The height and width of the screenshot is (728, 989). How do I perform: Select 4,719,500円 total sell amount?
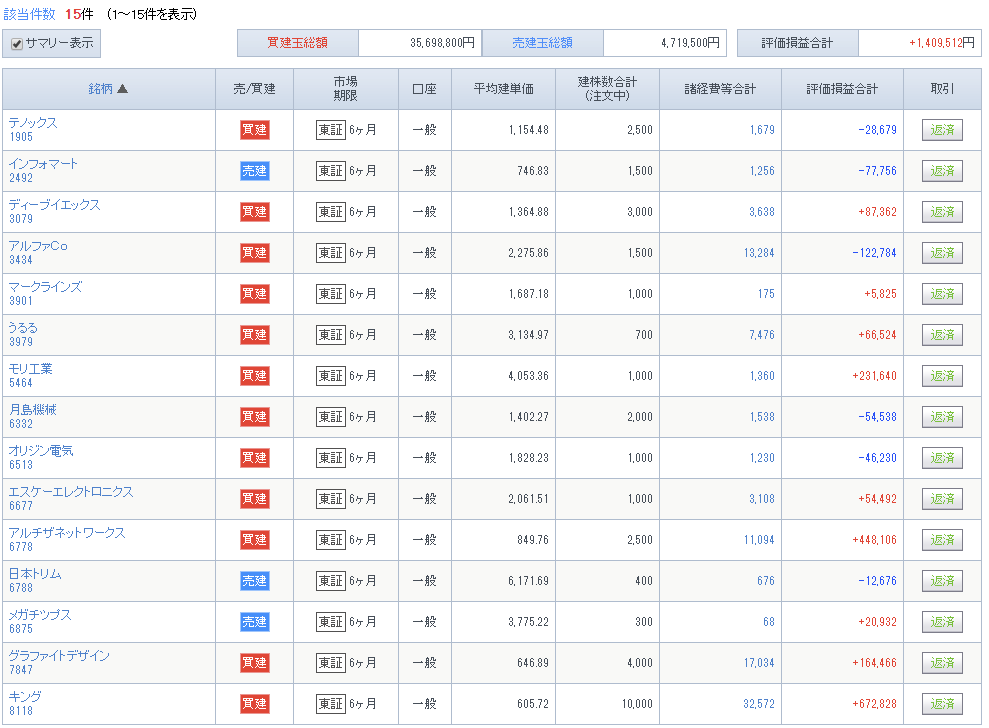coord(690,43)
